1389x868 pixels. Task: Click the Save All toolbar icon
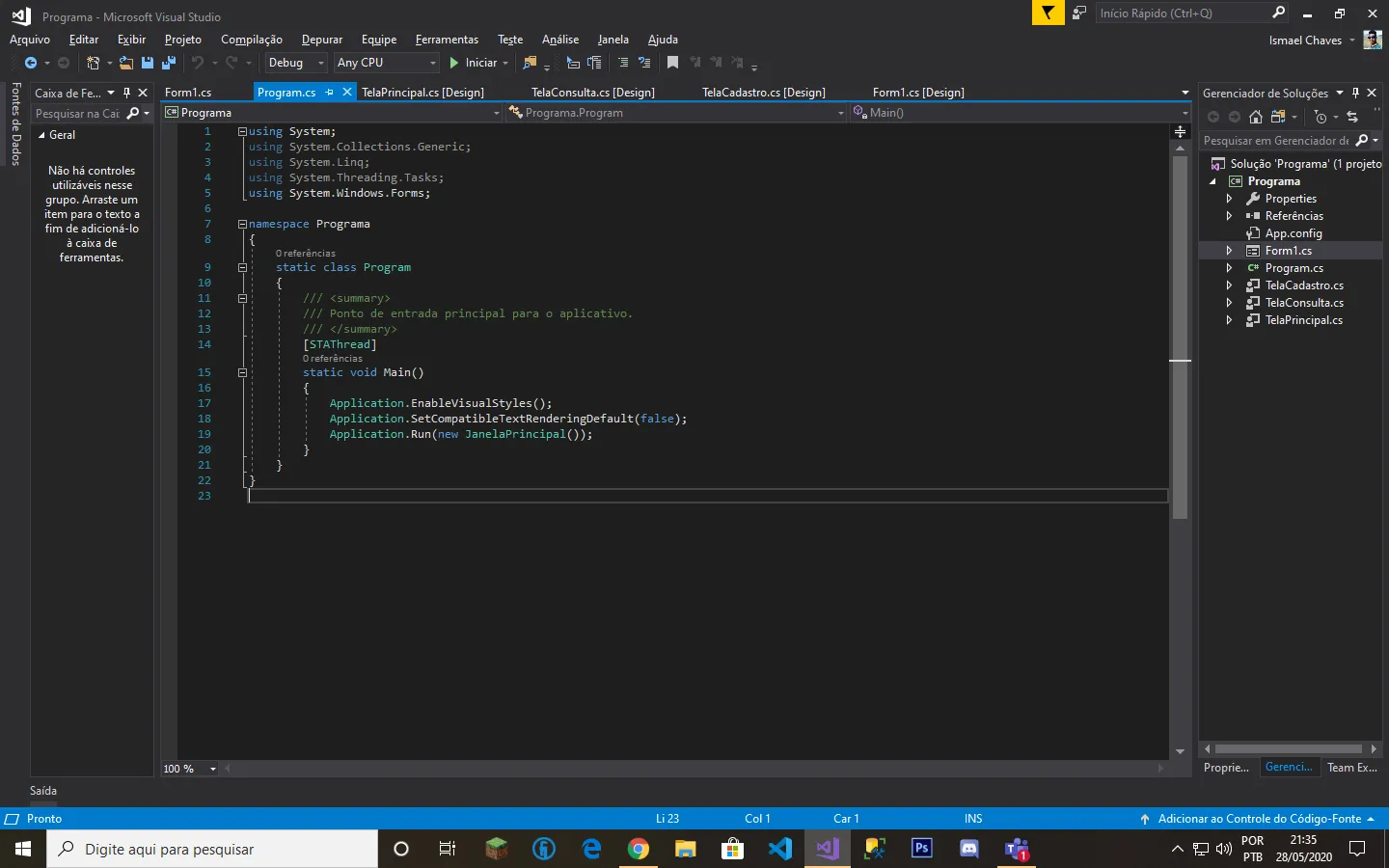pyautogui.click(x=168, y=63)
